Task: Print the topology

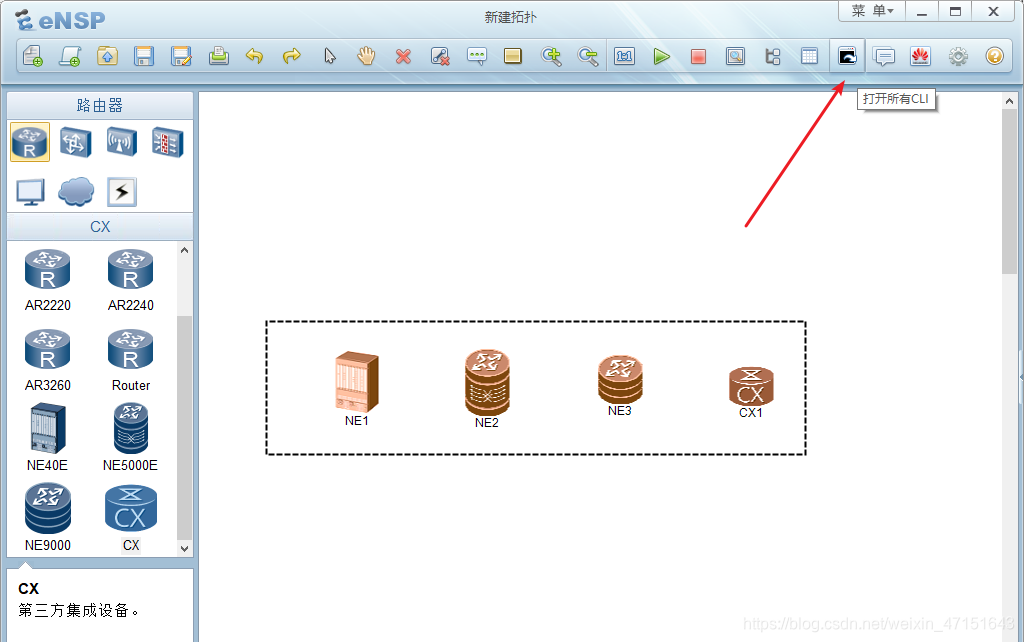Action: [219, 56]
